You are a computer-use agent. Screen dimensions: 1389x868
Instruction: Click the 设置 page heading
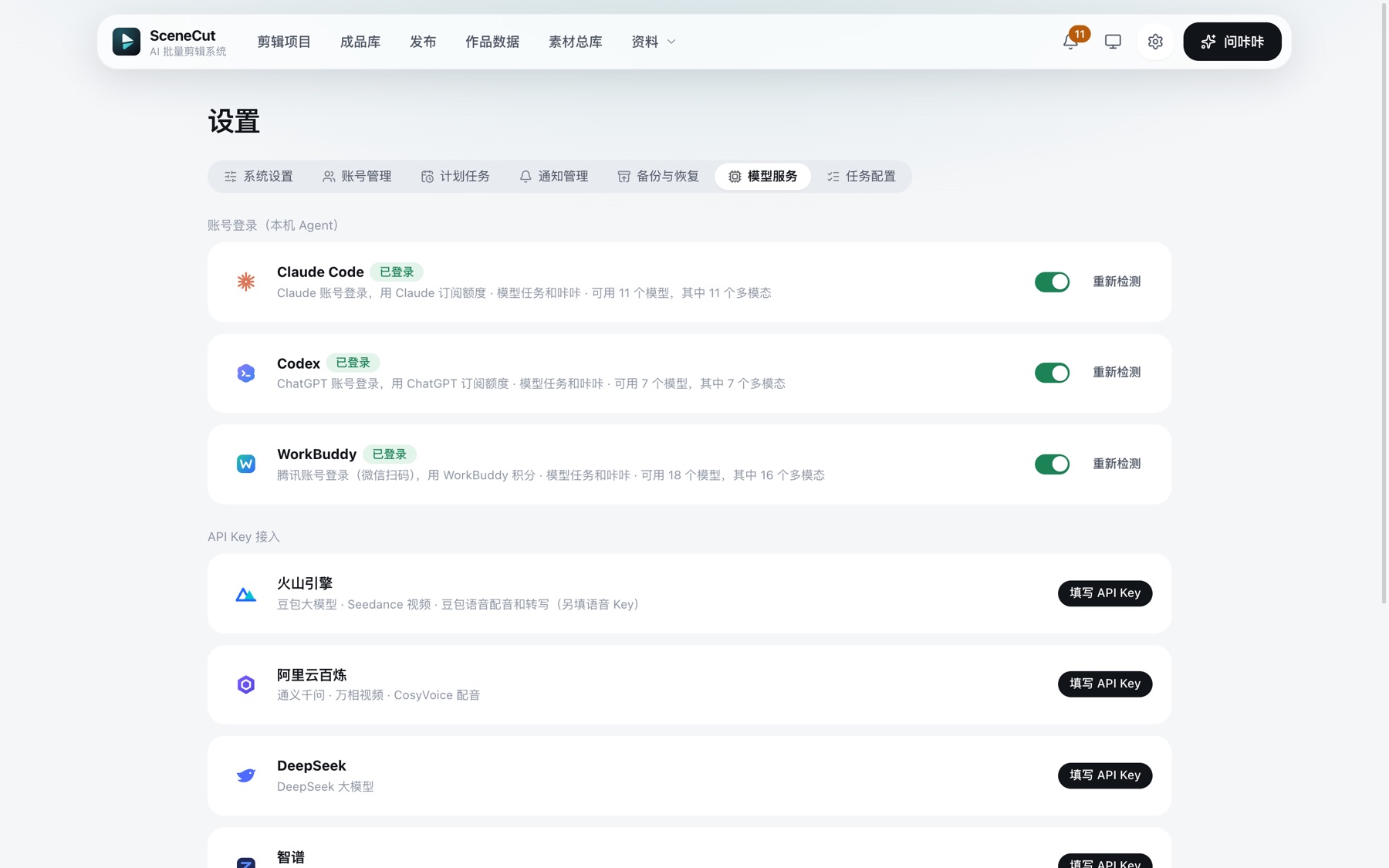[234, 121]
